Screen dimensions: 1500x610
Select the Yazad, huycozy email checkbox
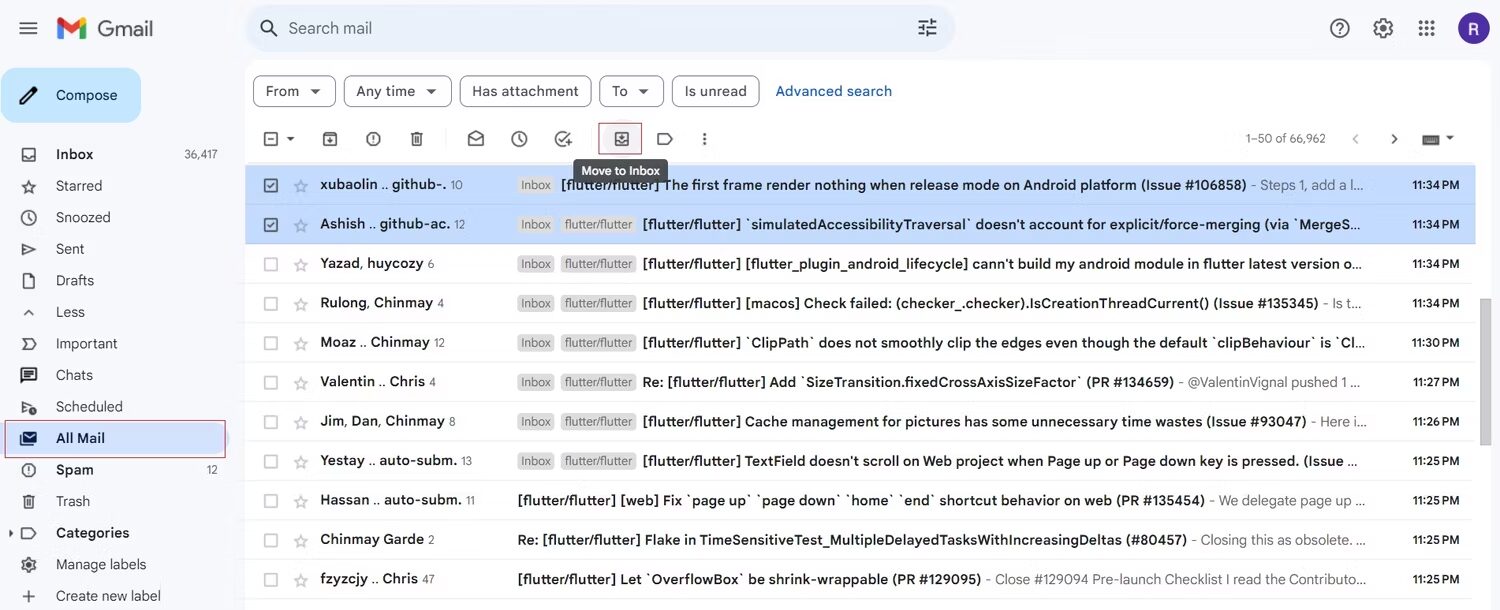(271, 264)
